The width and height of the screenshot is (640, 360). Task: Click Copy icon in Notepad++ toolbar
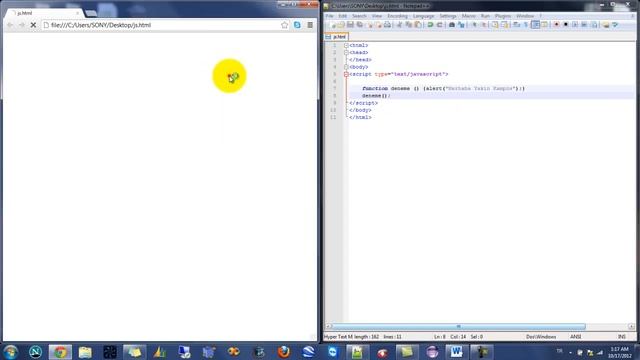pyautogui.click(x=409, y=25)
